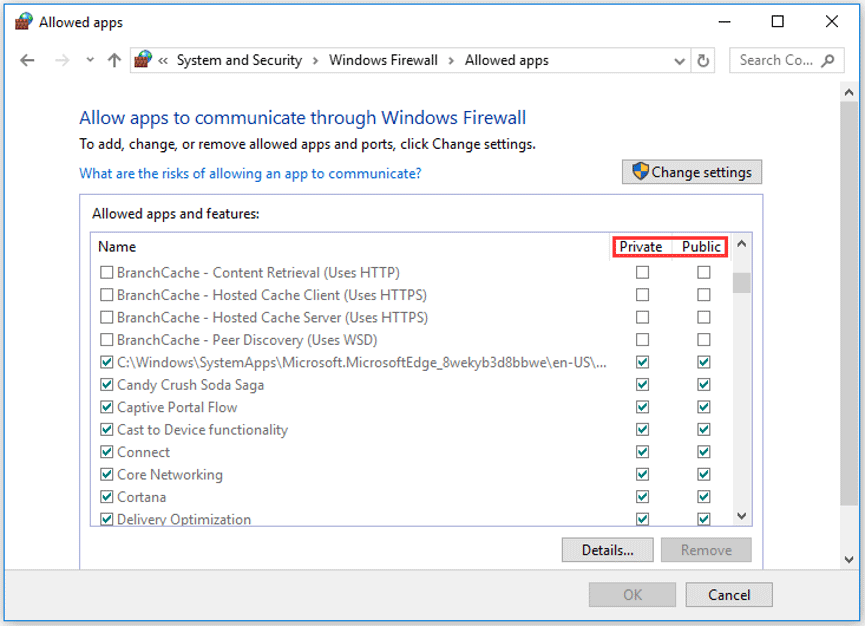Click the apps list vertical scrollbar thumb
Viewport: 865px width, 626px height.
coord(741,283)
